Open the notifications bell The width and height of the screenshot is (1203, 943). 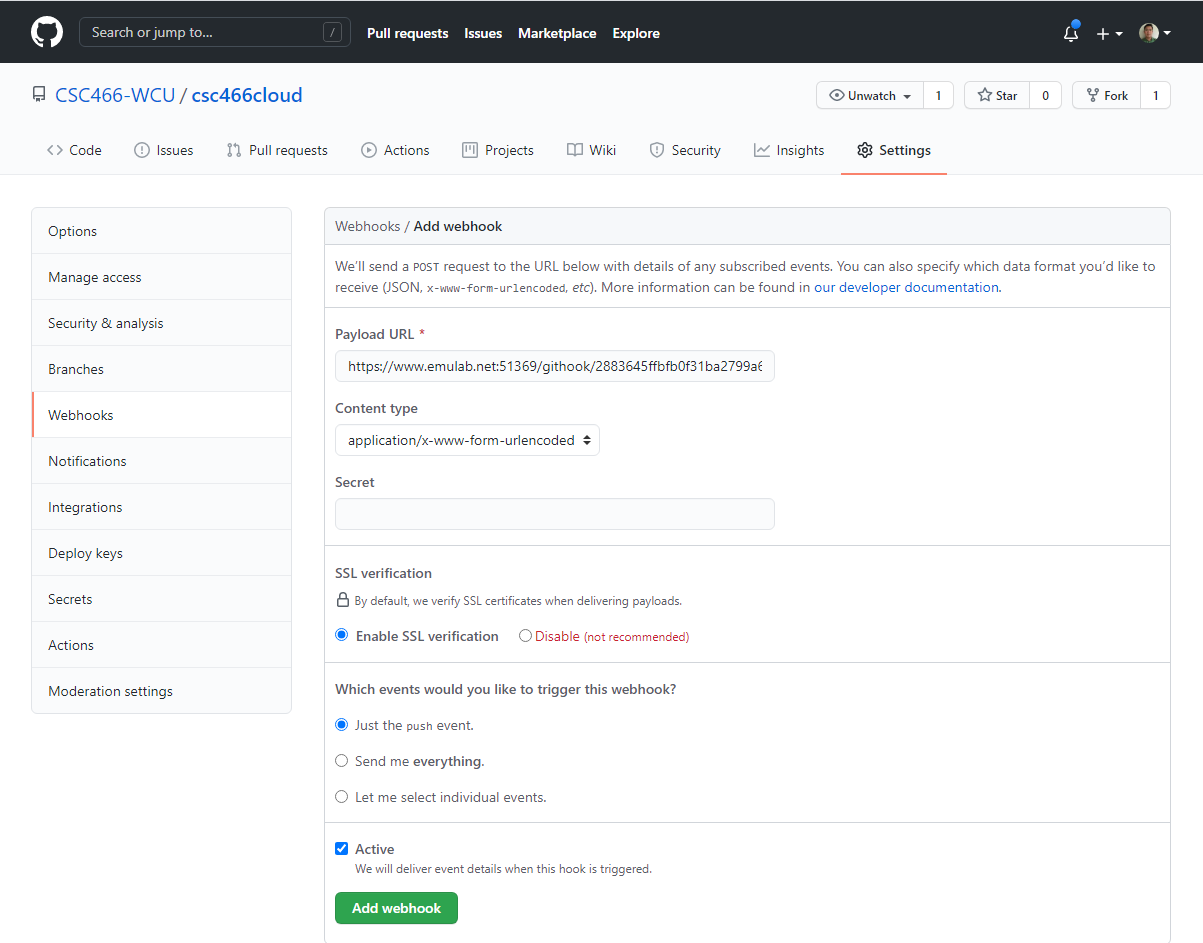point(1071,33)
